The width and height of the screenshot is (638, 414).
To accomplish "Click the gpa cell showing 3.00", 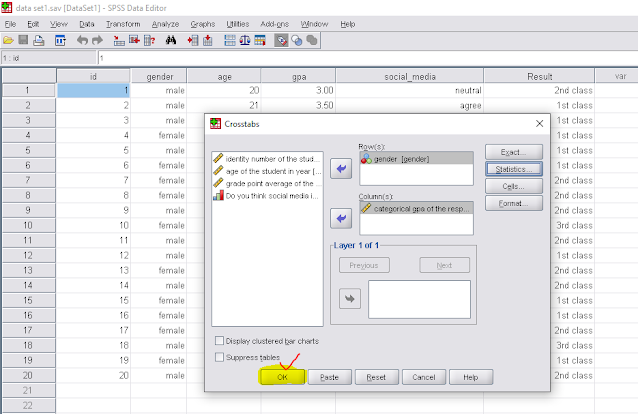I will tap(298, 90).
